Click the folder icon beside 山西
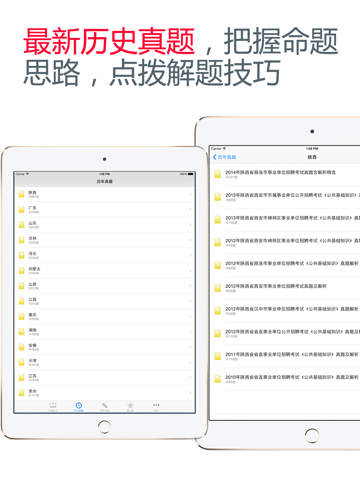 (x=22, y=286)
